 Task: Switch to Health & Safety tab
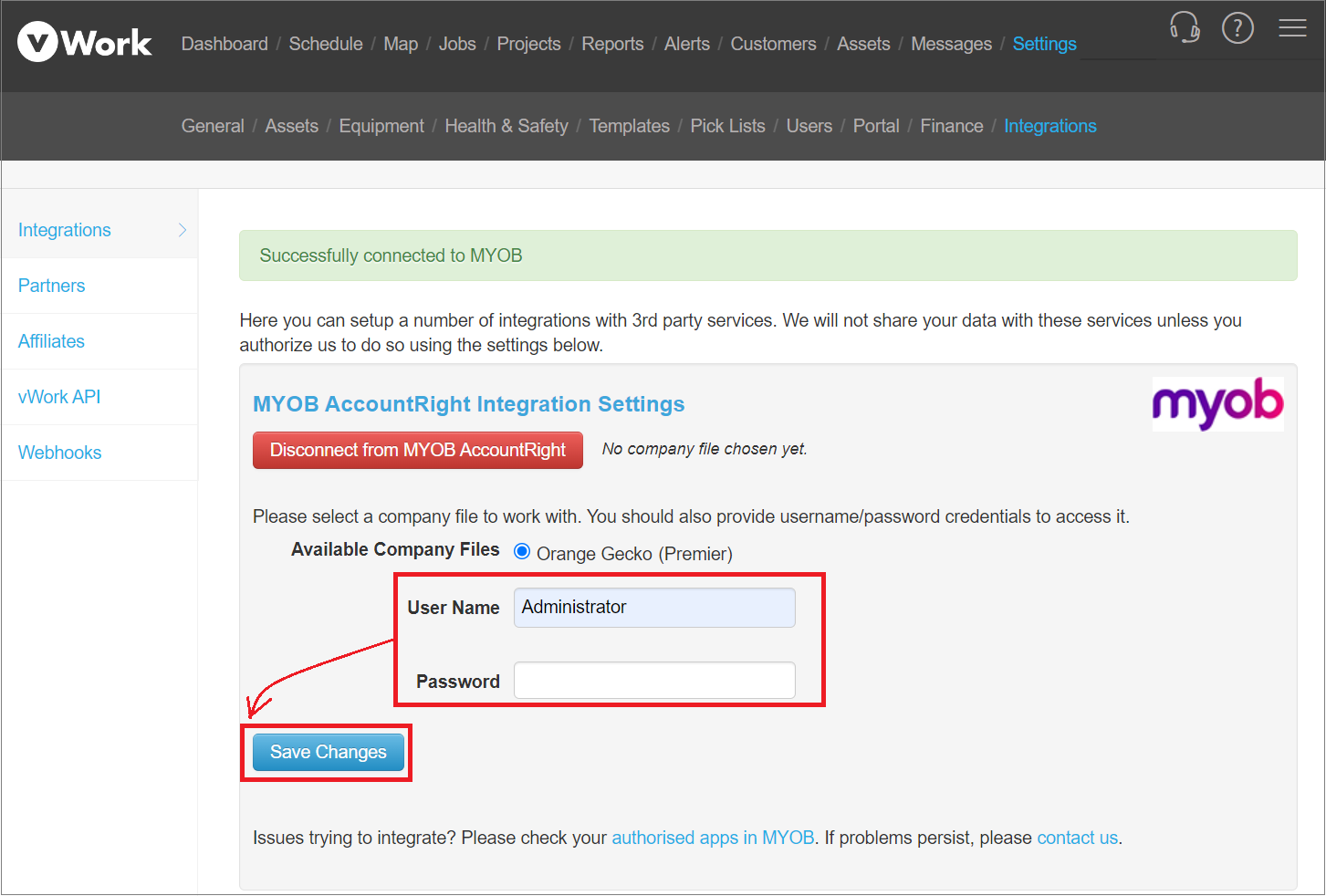pos(506,126)
